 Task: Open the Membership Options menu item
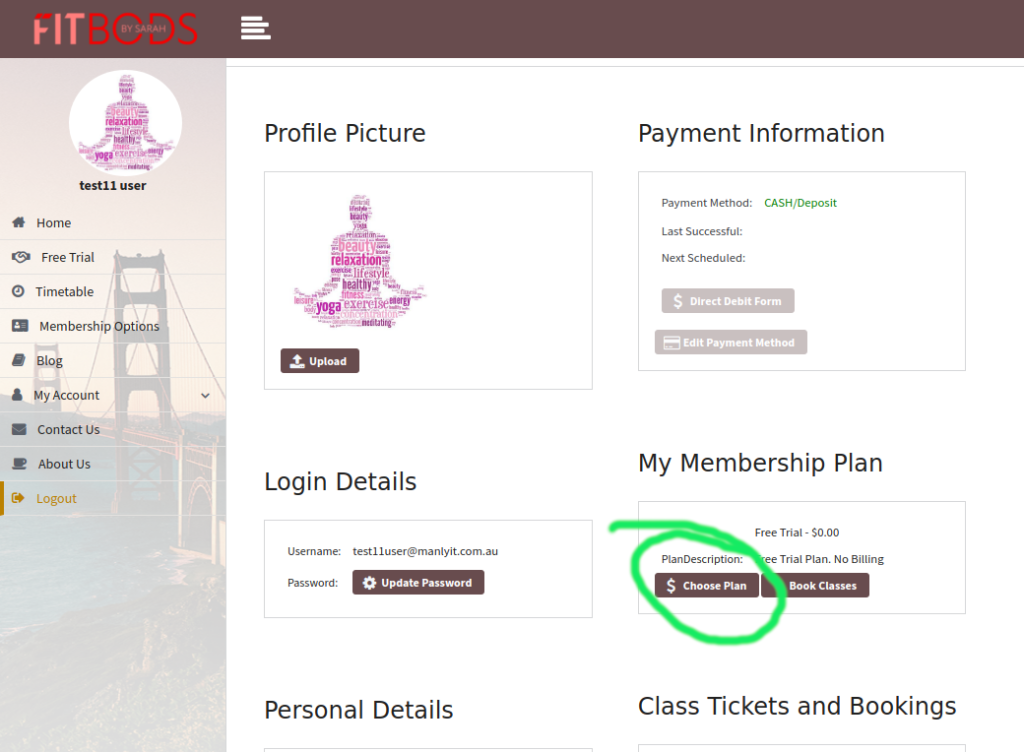pos(99,326)
